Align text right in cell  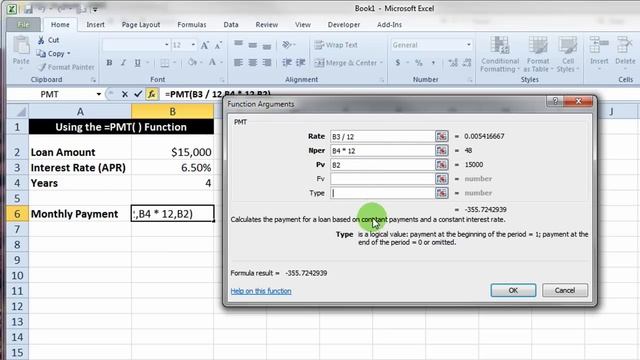267,62
